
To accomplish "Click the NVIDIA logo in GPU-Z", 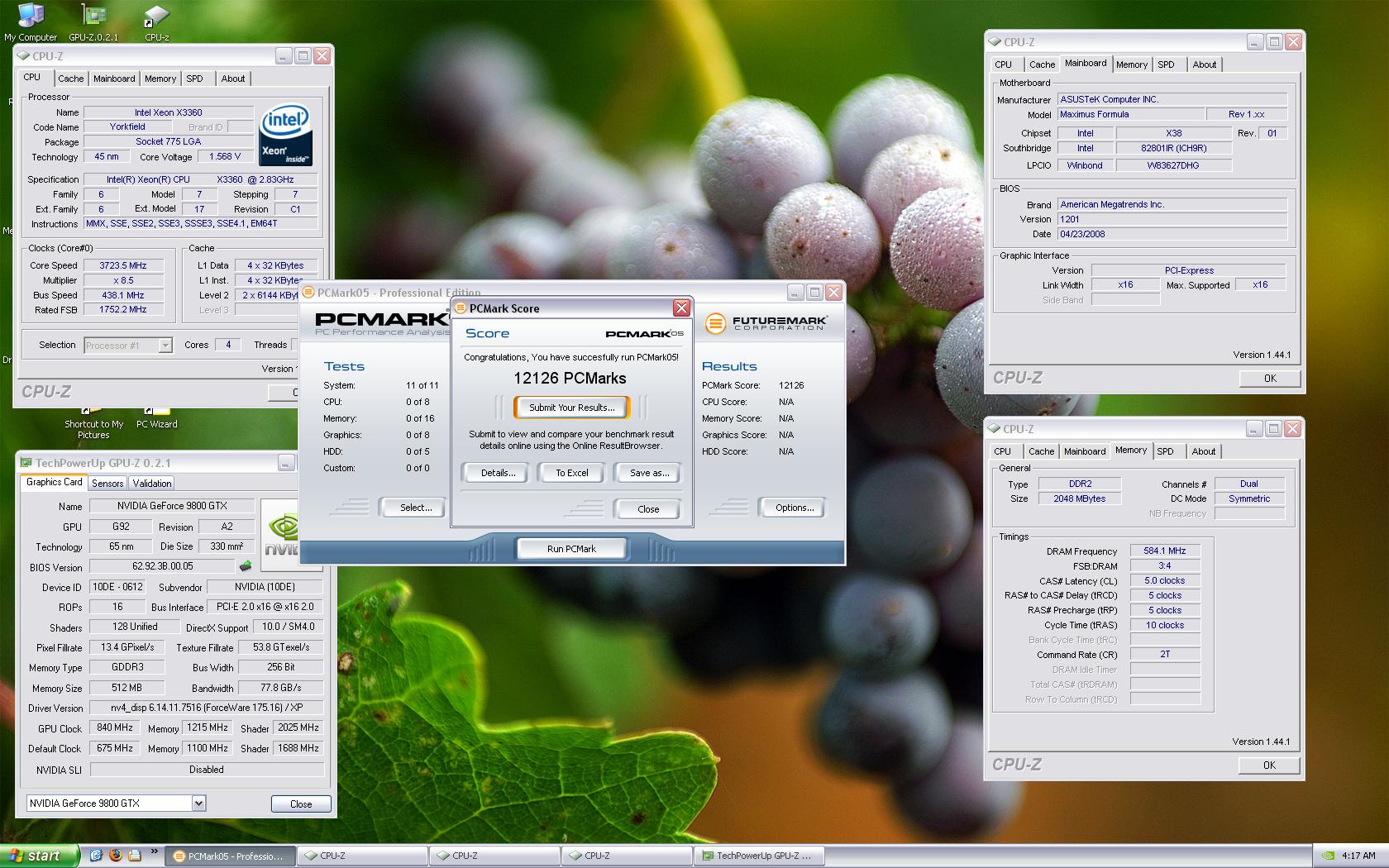I will [x=281, y=535].
